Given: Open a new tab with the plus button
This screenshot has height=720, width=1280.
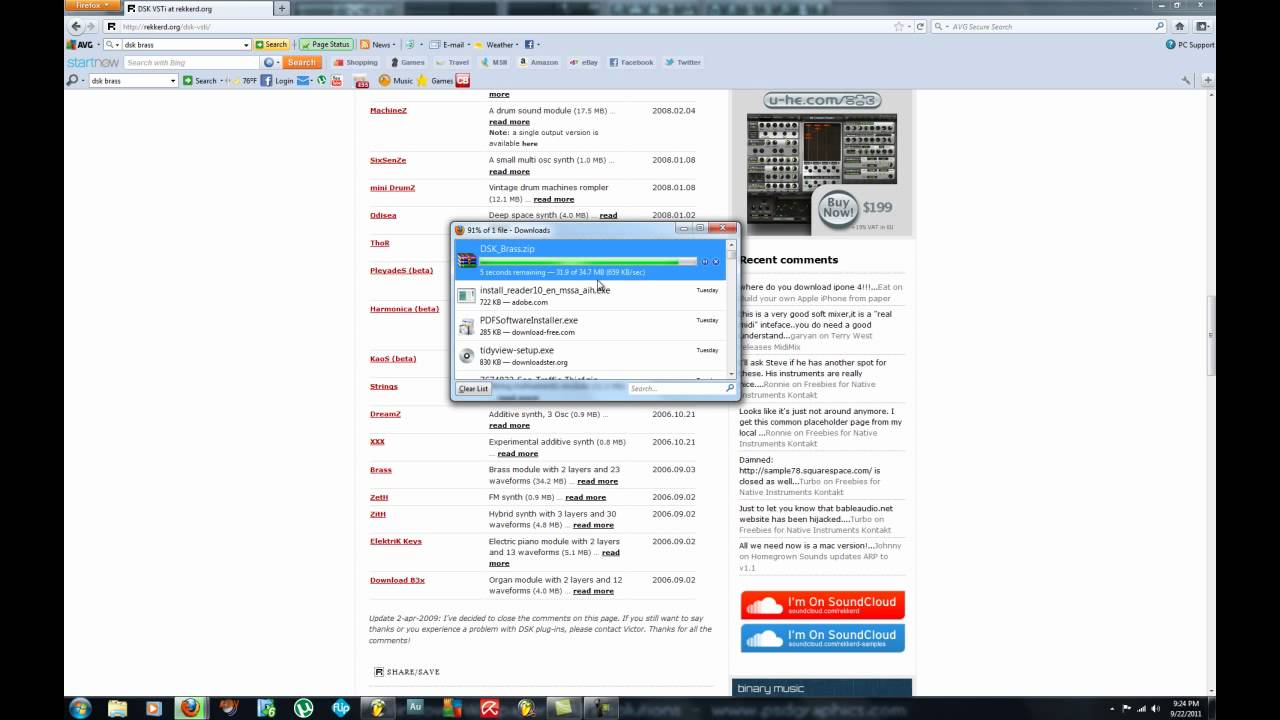Looking at the screenshot, I should pyautogui.click(x=282, y=9).
